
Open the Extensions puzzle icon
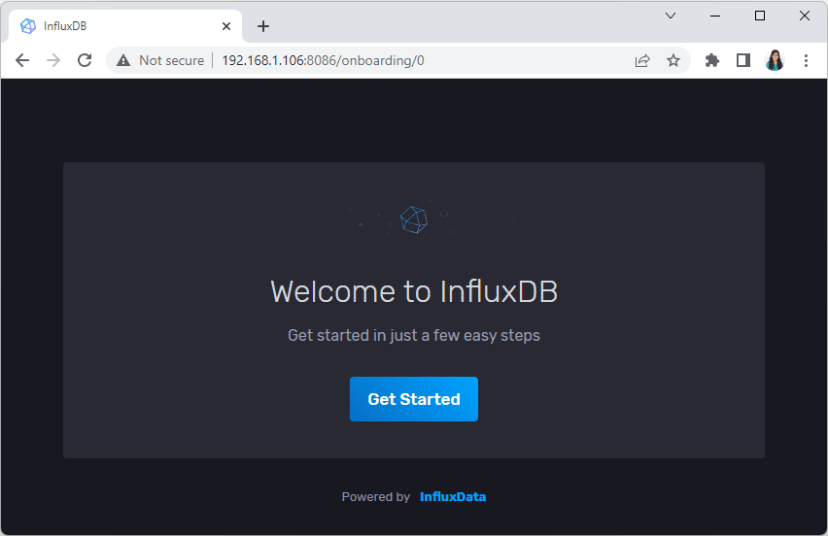point(712,60)
